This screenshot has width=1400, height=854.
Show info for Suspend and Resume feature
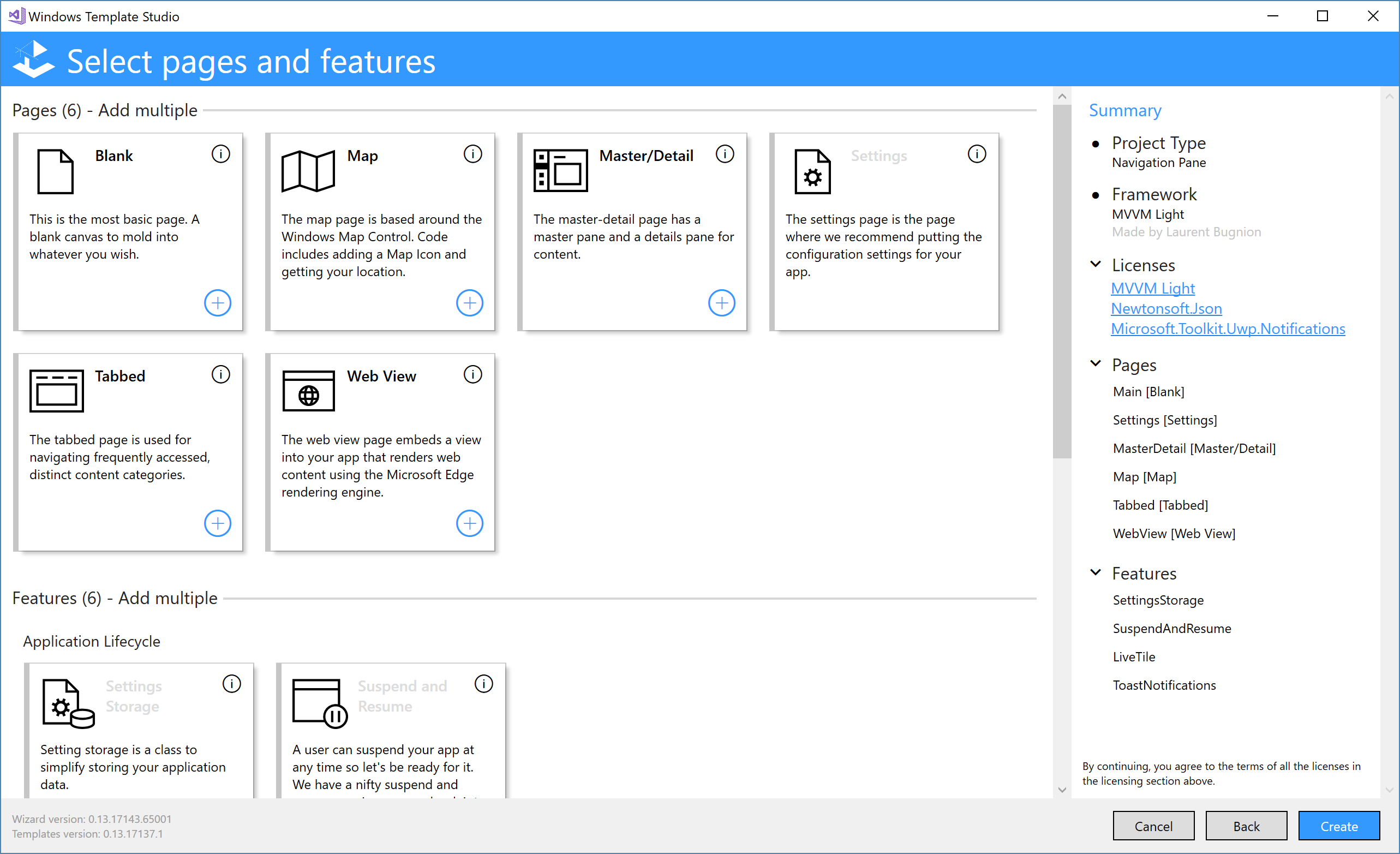pos(483,684)
